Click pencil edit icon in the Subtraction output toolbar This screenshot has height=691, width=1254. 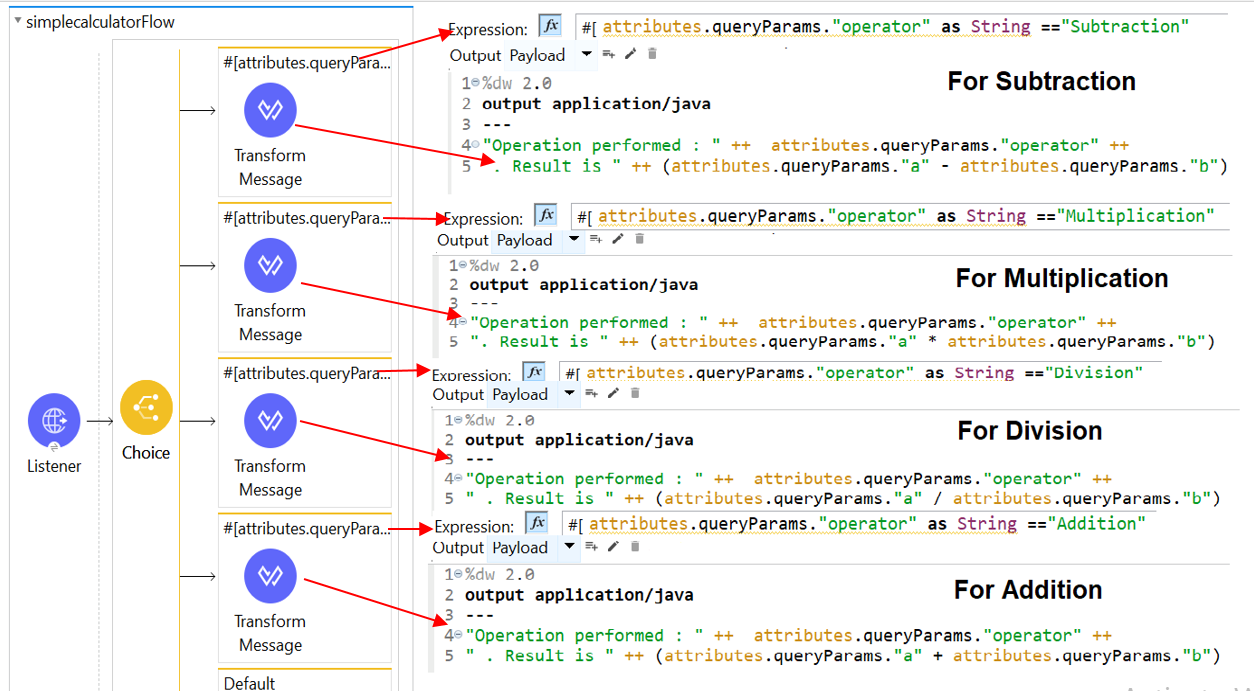(630, 54)
